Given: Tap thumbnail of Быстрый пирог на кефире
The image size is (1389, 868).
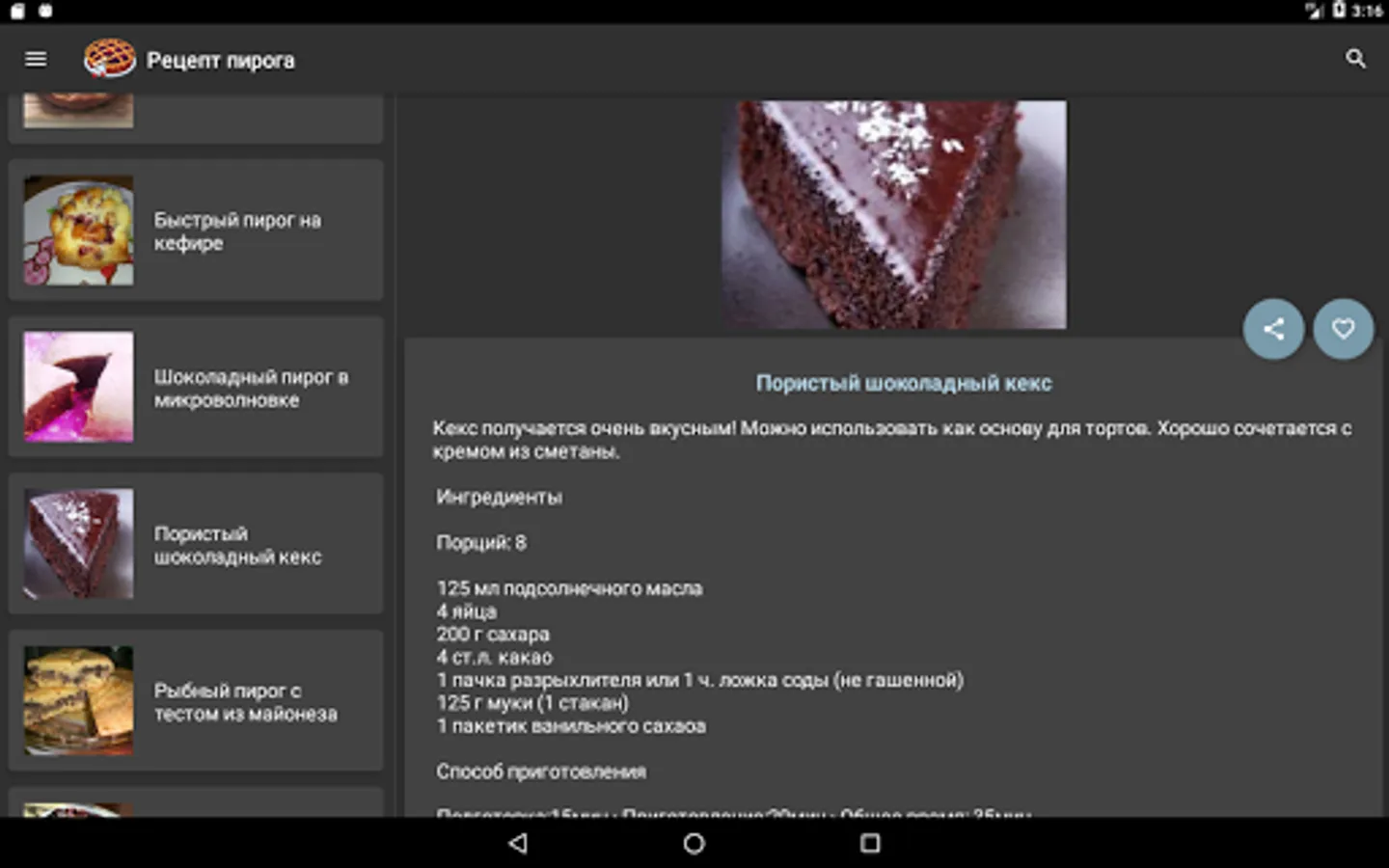Looking at the screenshot, I should (x=79, y=231).
